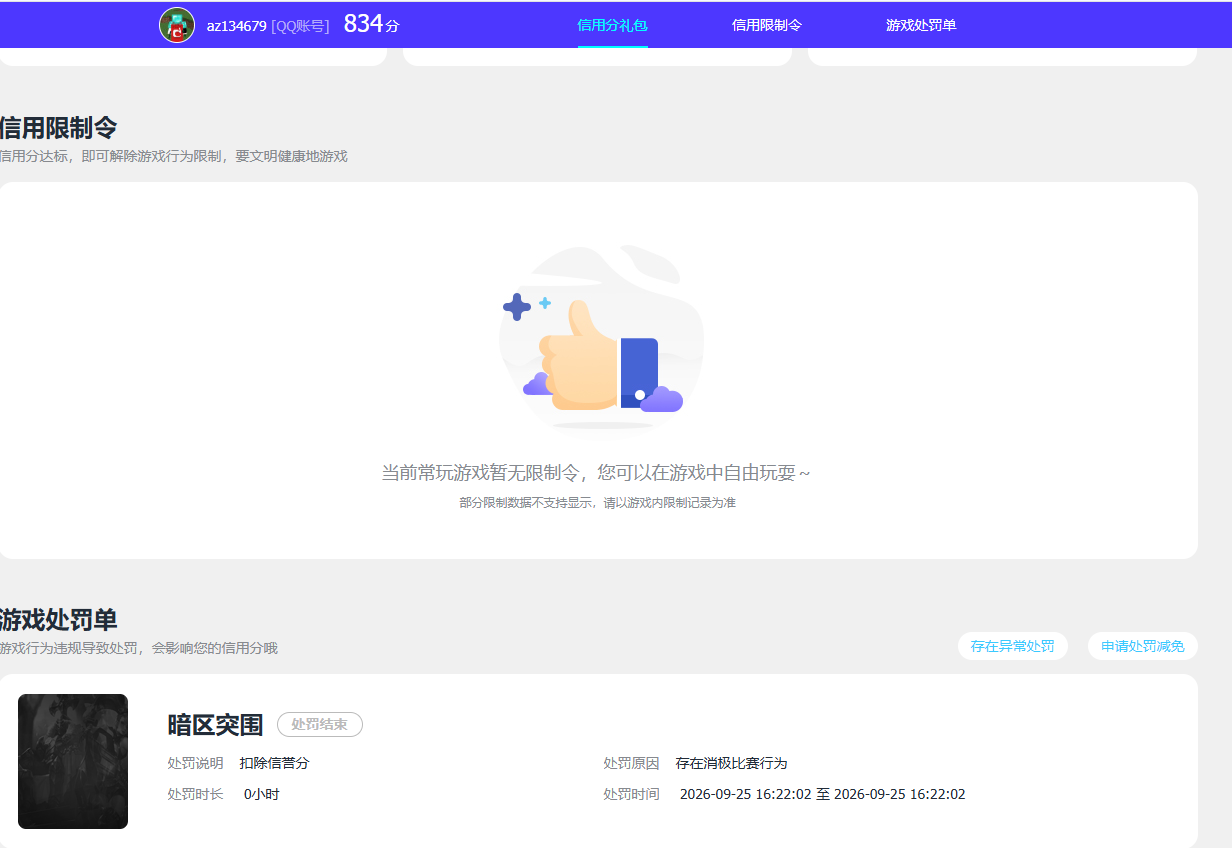Click the az134679 user avatar
Viewport: 1232px width, 848px height.
[x=177, y=25]
